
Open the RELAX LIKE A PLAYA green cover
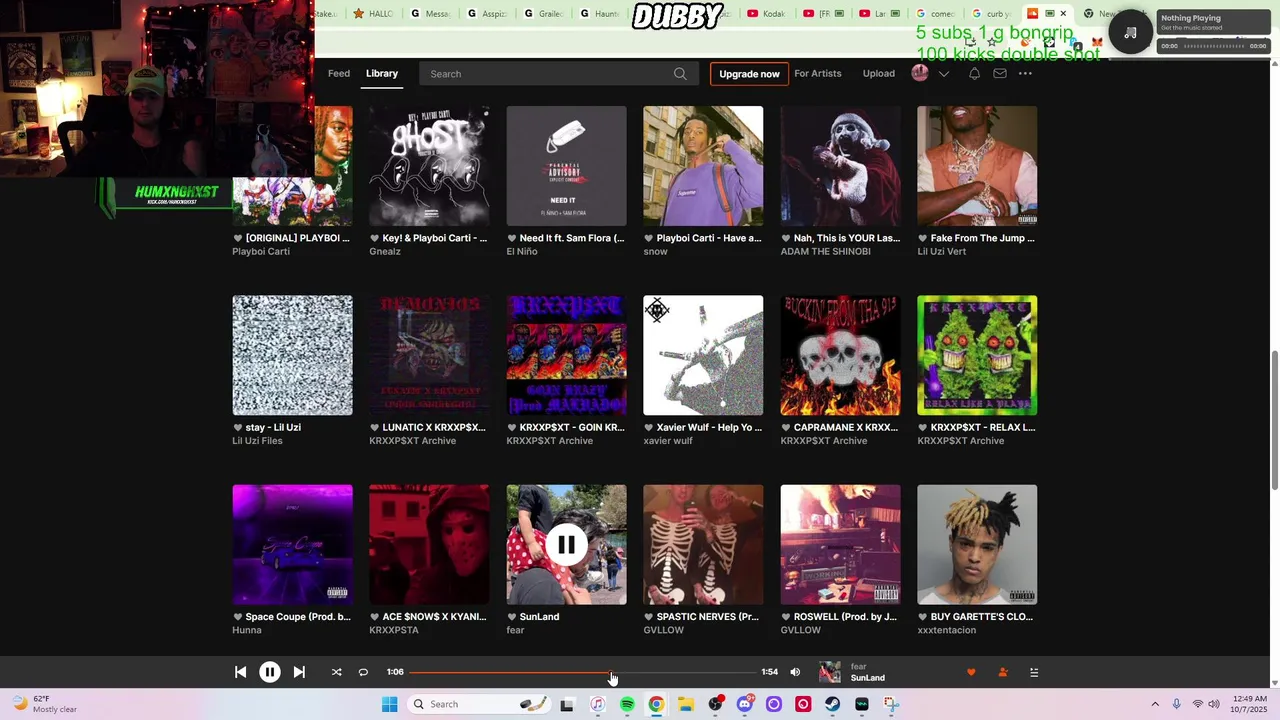[977, 355]
